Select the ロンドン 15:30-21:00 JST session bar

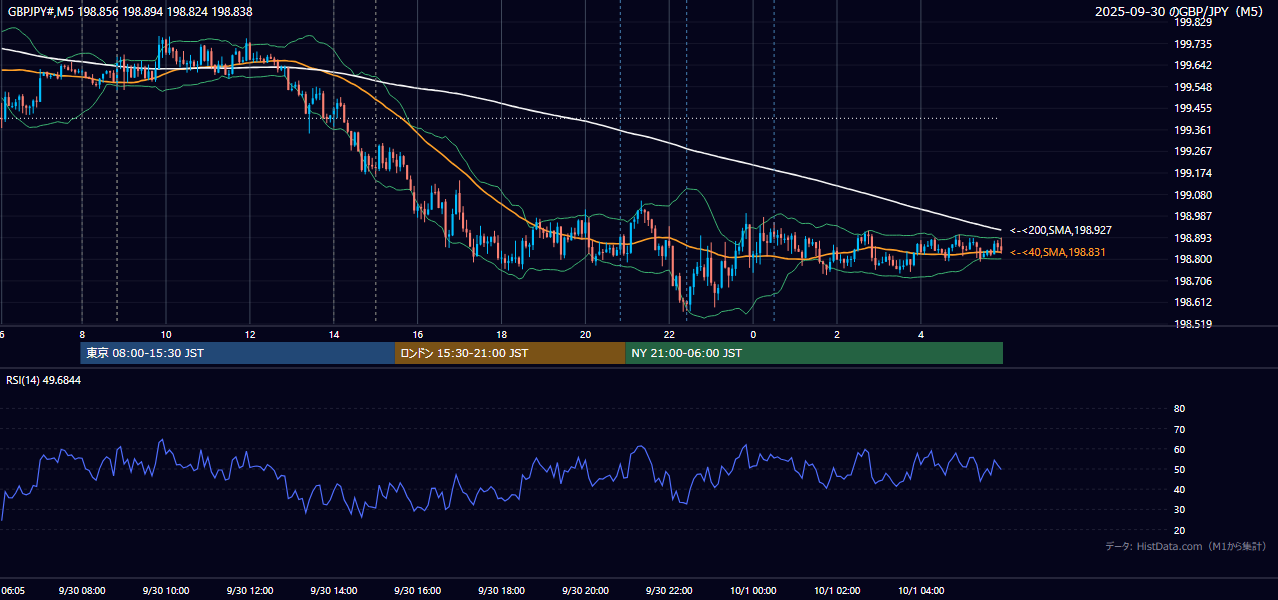point(510,353)
